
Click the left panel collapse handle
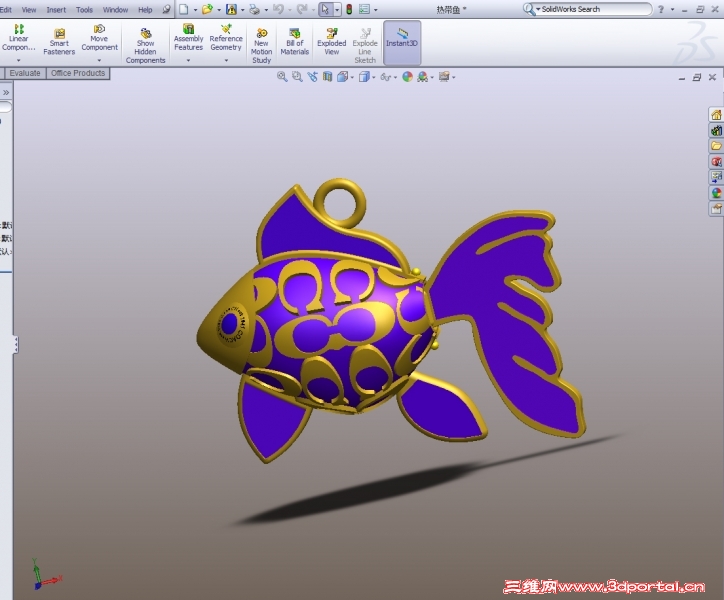16,345
